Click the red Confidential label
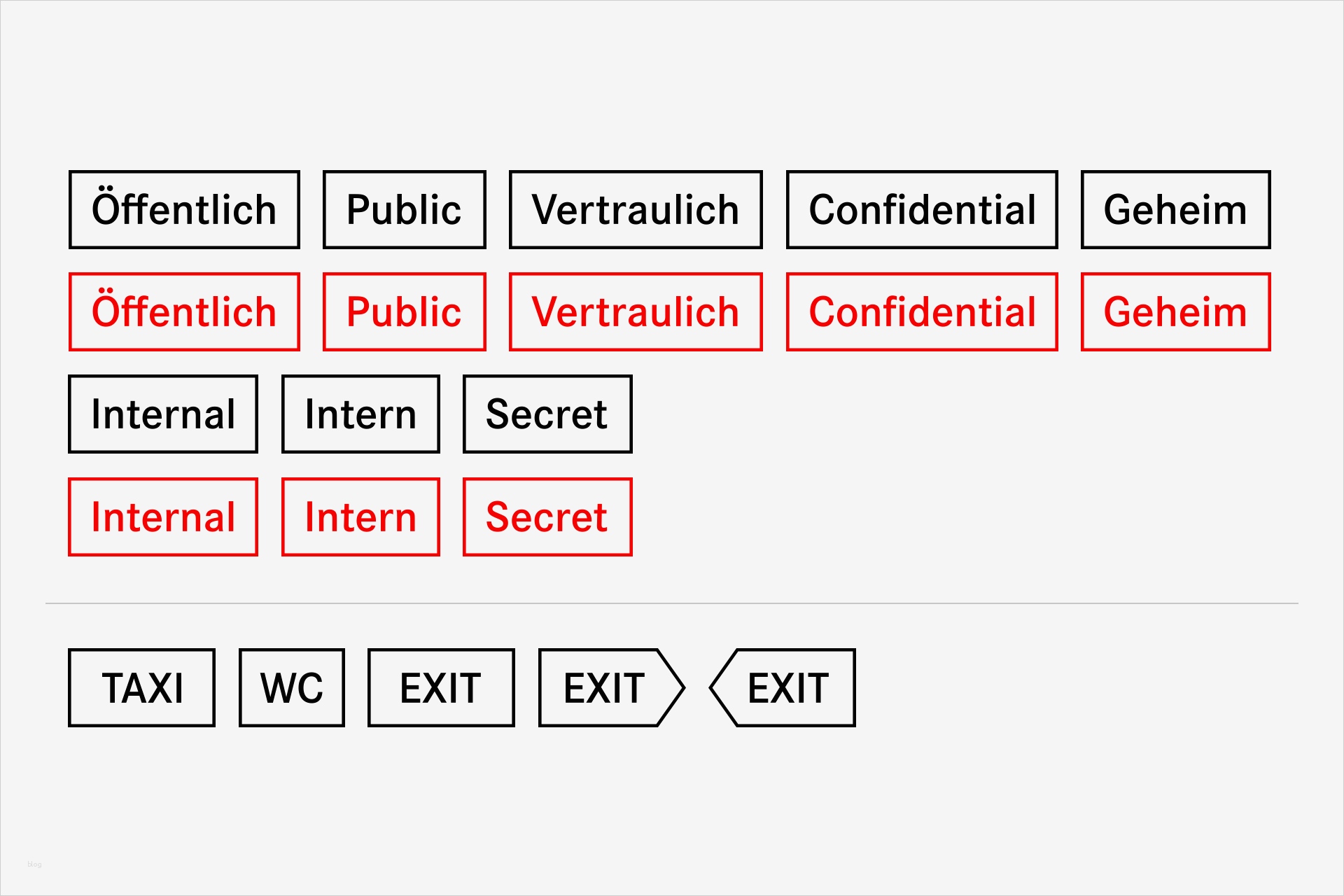 click(x=921, y=311)
